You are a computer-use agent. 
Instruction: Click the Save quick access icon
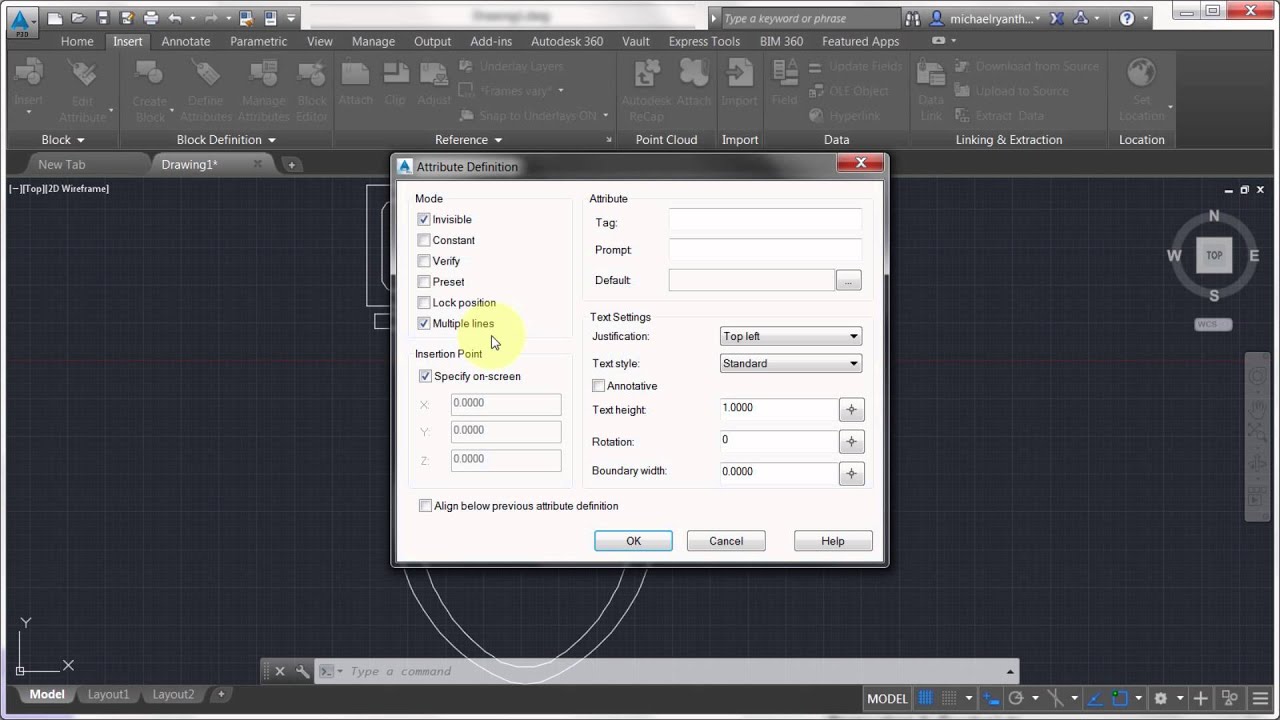[x=103, y=18]
